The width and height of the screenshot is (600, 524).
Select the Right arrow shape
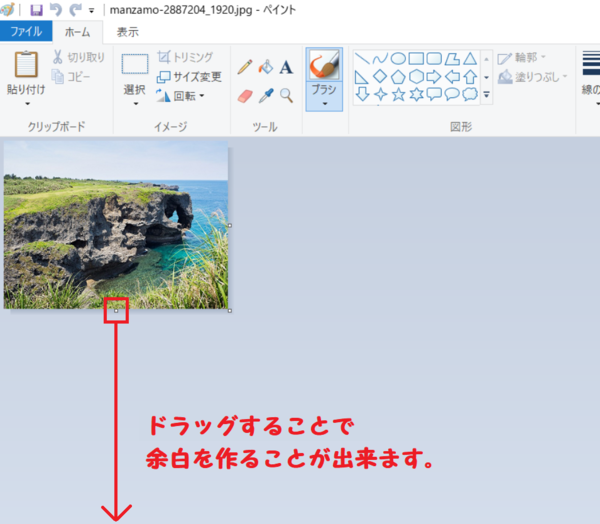[x=434, y=77]
